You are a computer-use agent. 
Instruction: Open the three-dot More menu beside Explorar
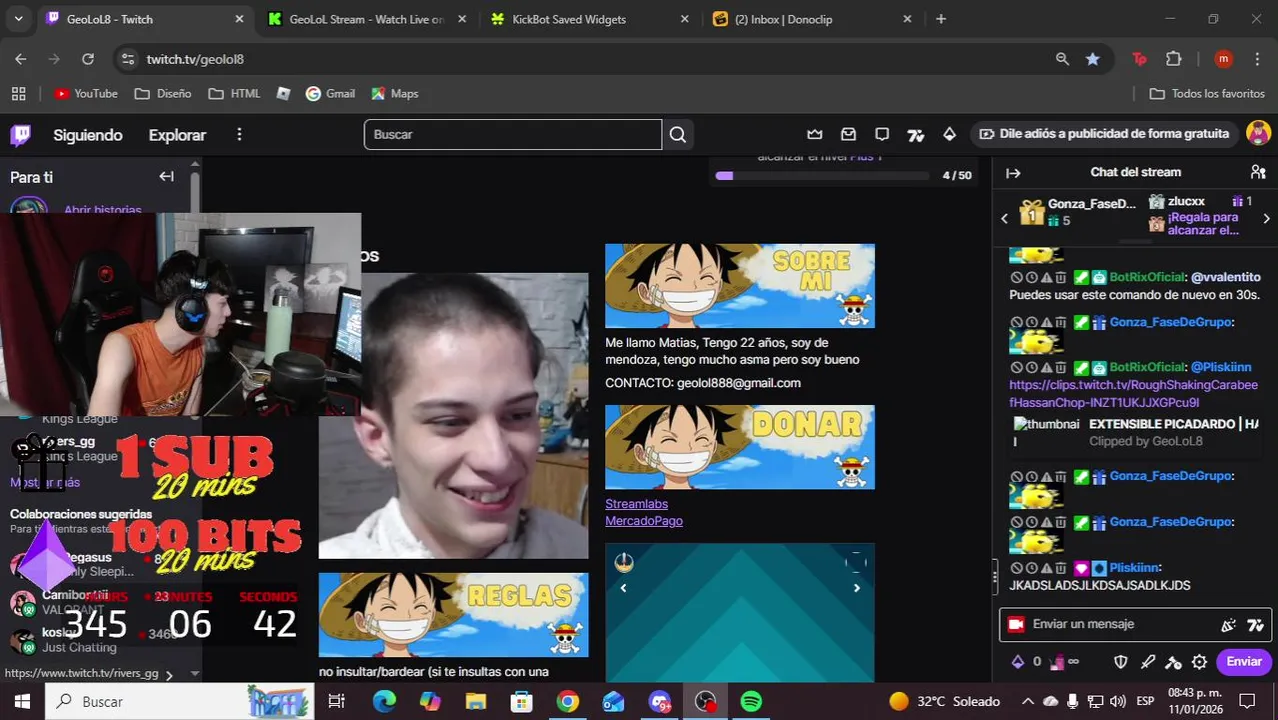pos(239,135)
